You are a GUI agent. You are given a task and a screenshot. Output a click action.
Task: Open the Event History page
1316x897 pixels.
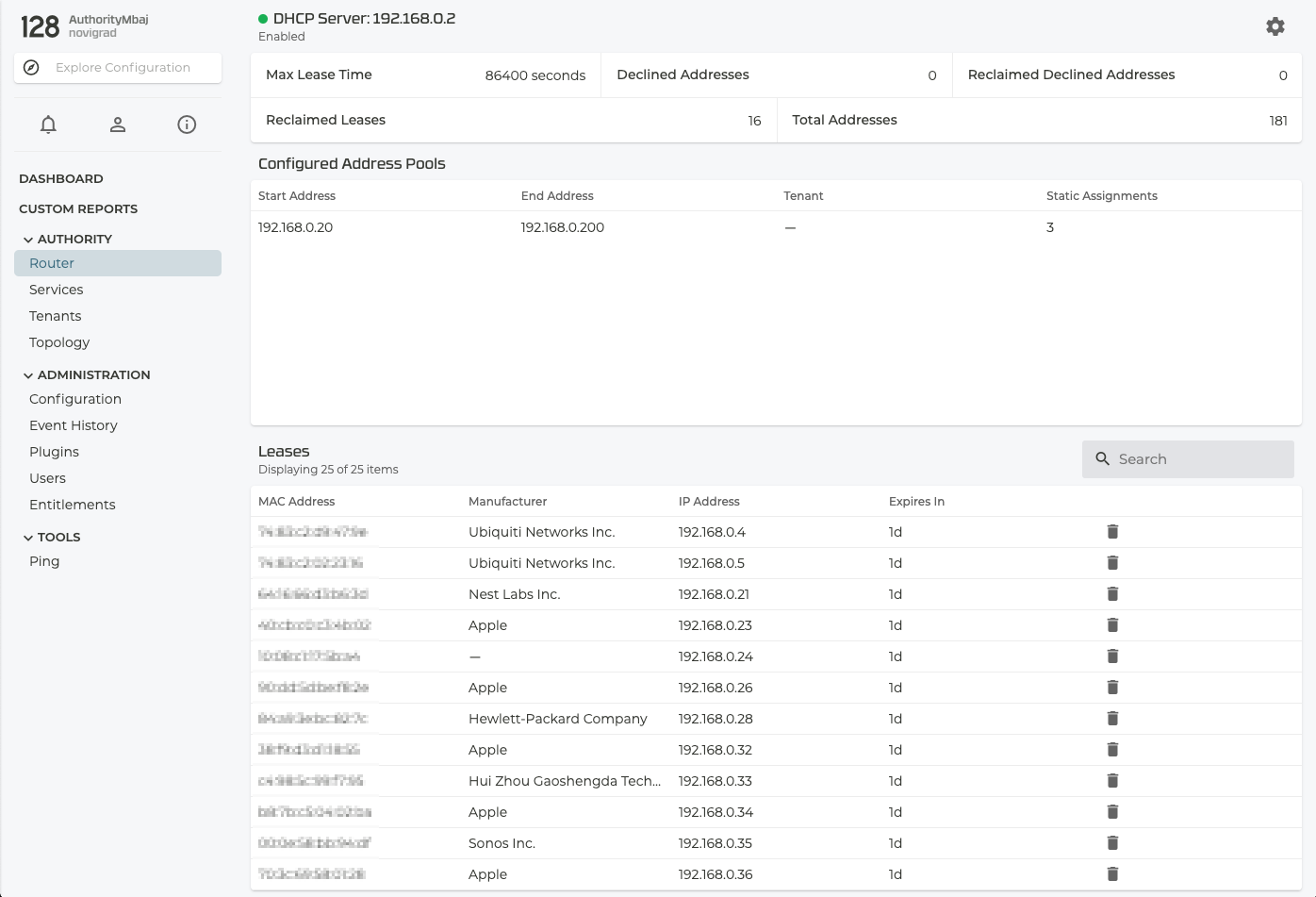74,425
